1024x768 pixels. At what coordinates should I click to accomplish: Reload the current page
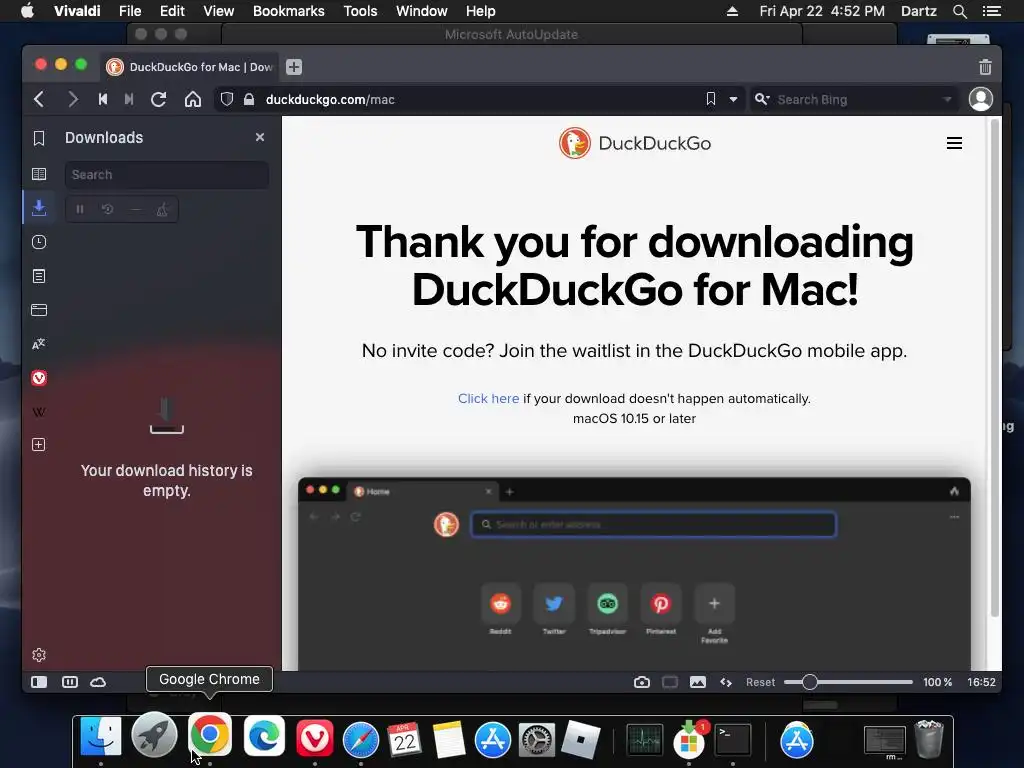(158, 99)
